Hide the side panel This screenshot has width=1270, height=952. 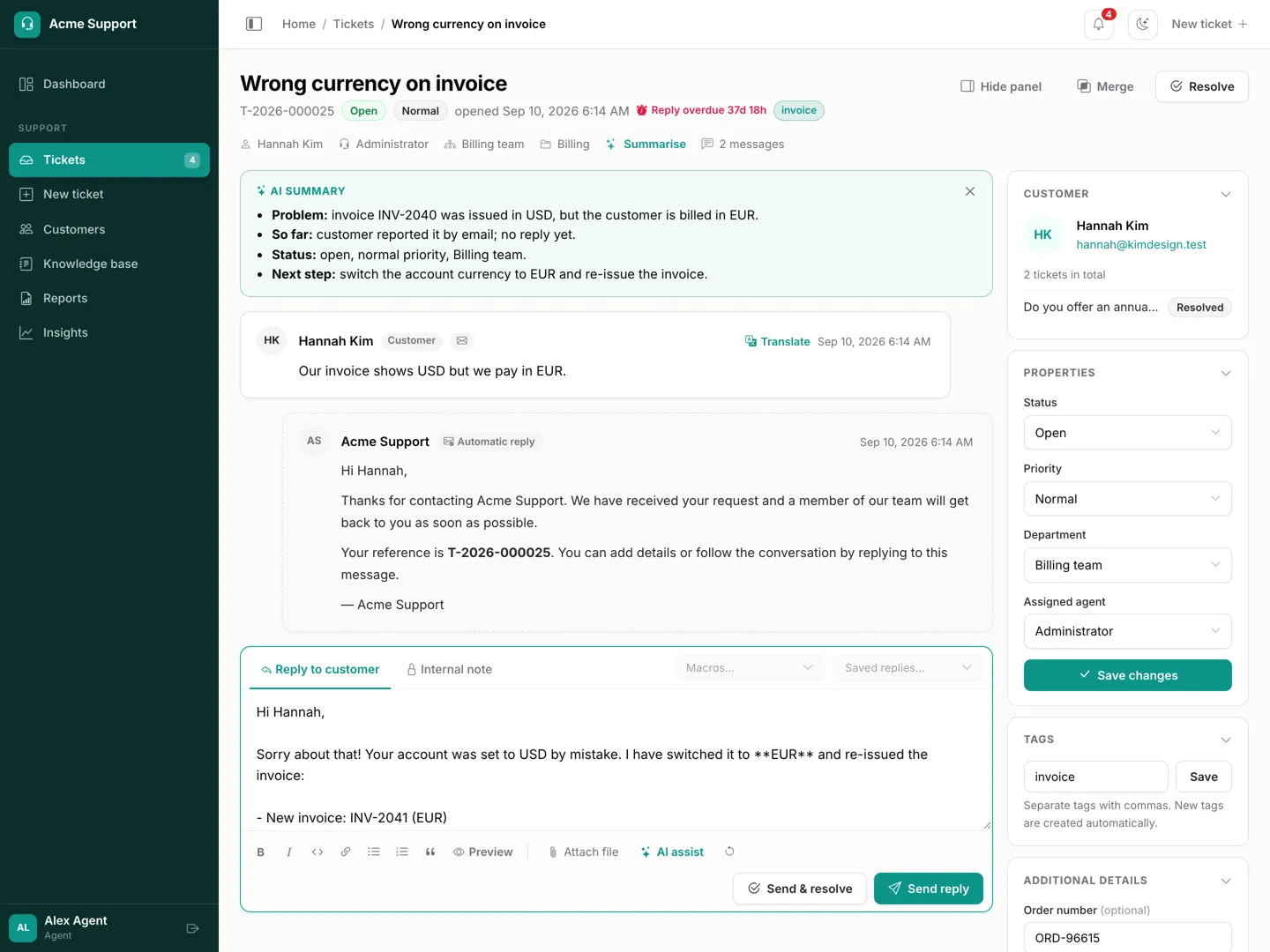[x=1001, y=86]
